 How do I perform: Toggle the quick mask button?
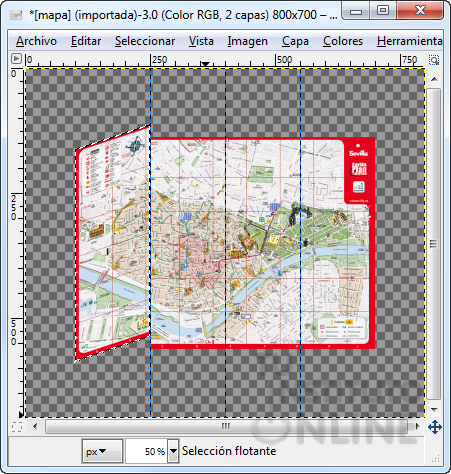tap(17, 427)
